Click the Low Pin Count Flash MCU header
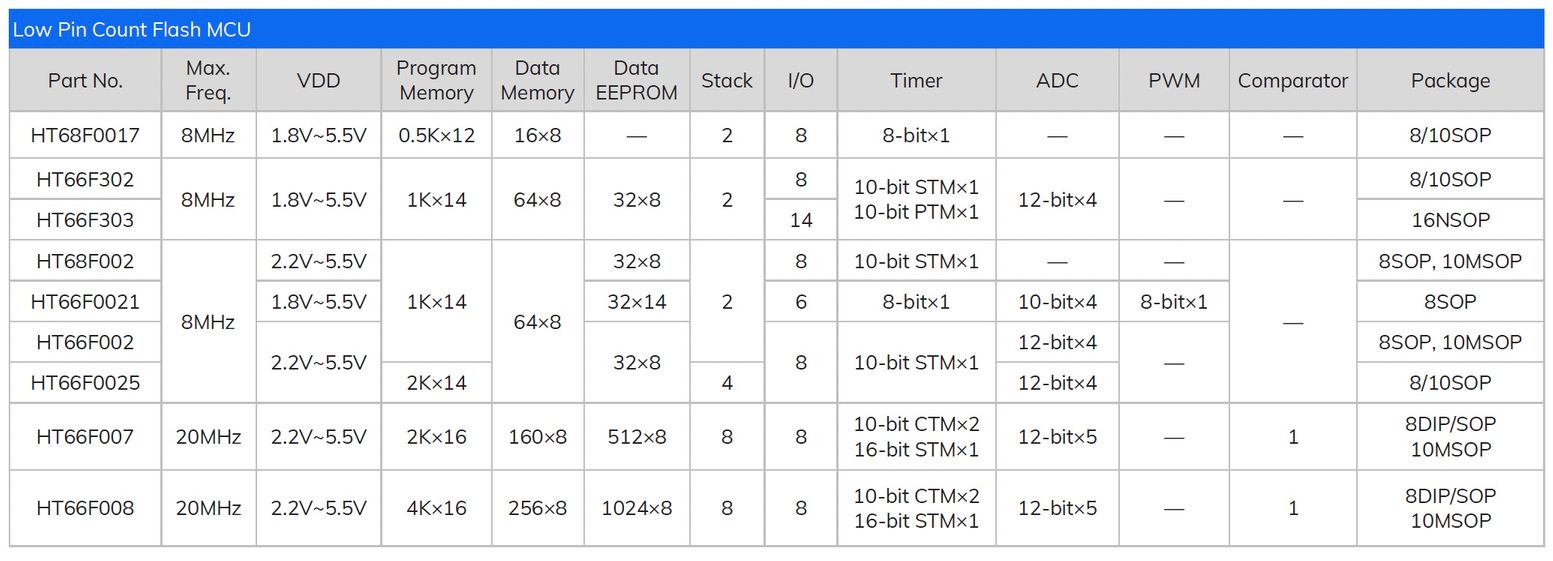Screen dimensions: 1553x561 [x=132, y=30]
